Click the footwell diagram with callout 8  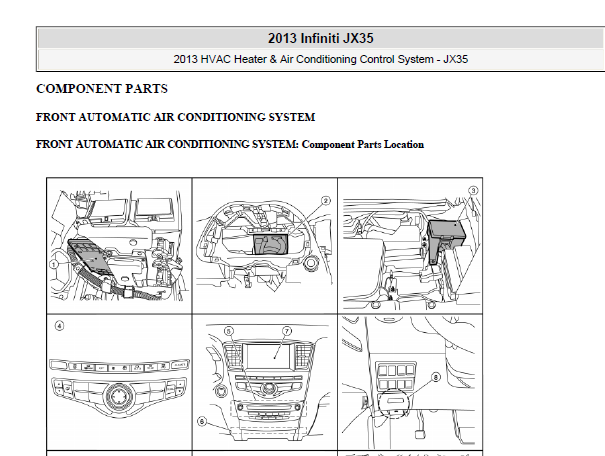tap(410, 382)
